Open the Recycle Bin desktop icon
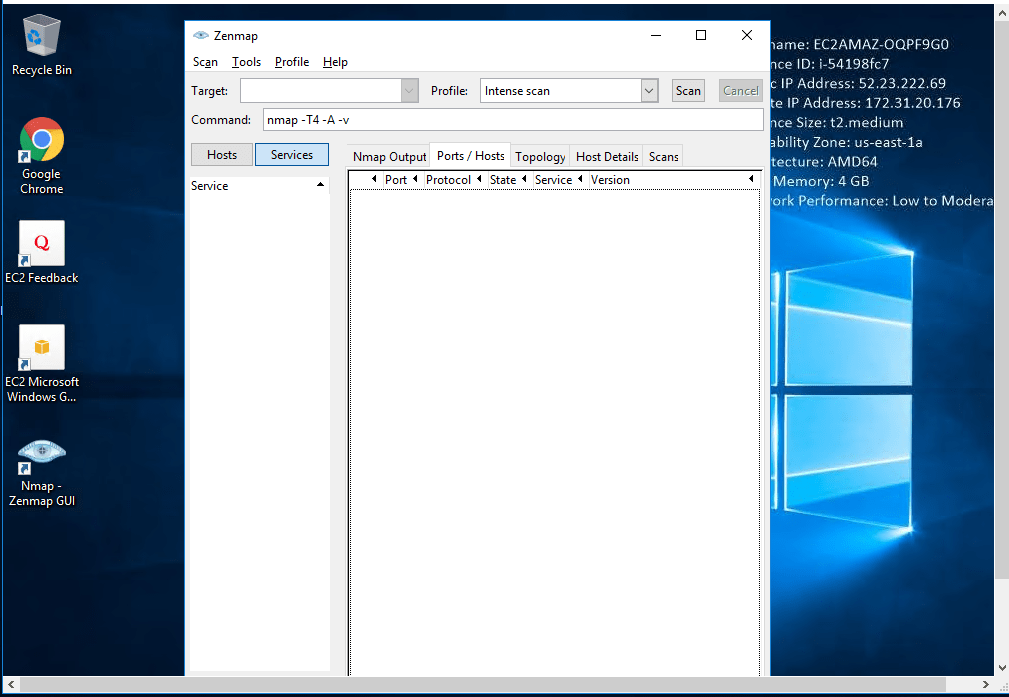Viewport: 1009px width, 697px height. (x=41, y=38)
